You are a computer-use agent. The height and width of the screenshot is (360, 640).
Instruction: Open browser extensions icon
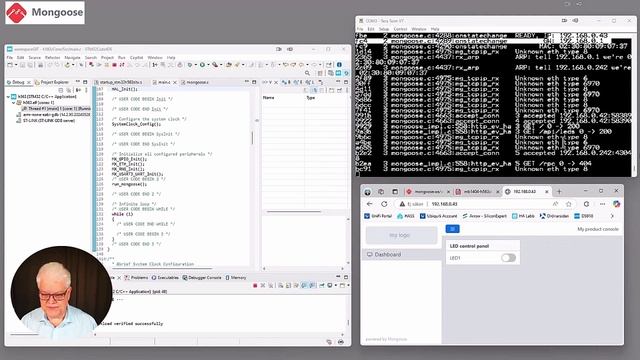(587, 204)
